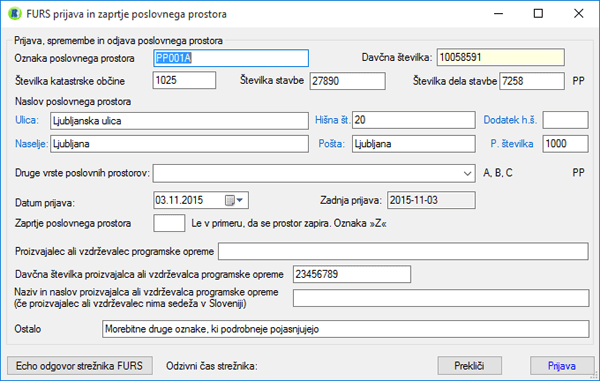This screenshot has width=600, height=381.
Task: Click the Prijava button
Action: [x=562, y=366]
